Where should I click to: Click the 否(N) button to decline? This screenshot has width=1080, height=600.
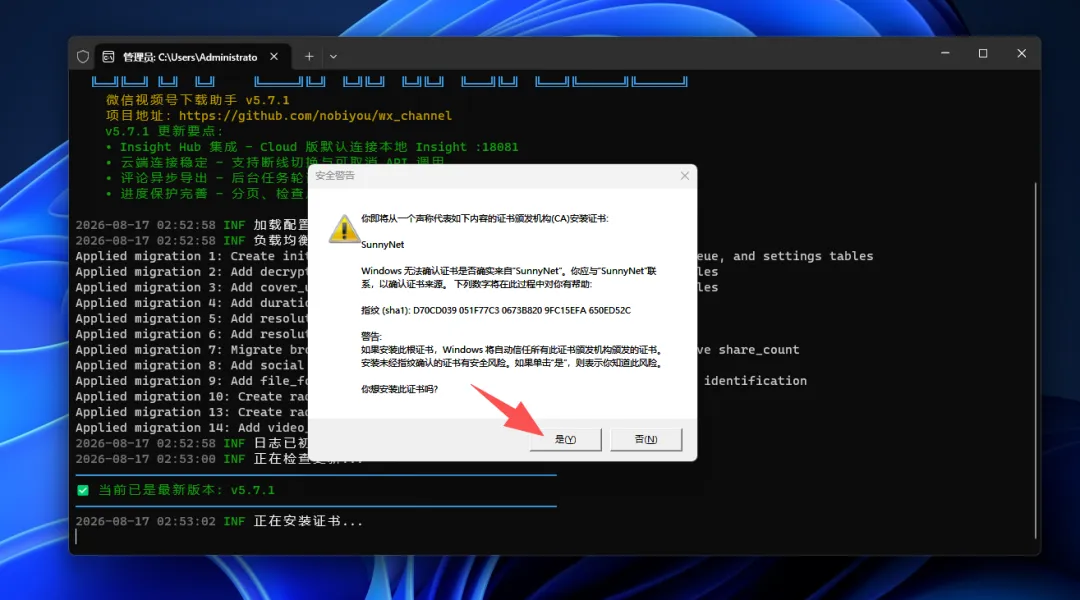[646, 439]
